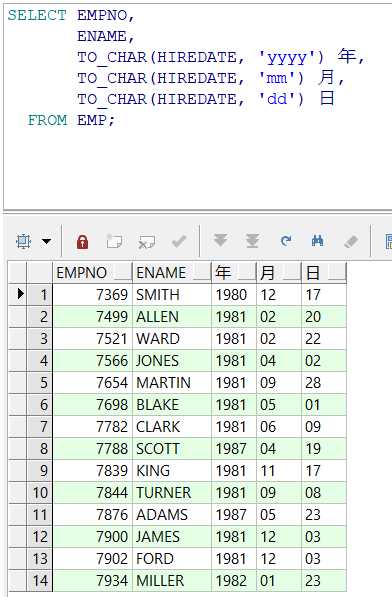Click EMPNO cell 7521
This screenshot has height=597, width=392.
[x=92, y=339]
